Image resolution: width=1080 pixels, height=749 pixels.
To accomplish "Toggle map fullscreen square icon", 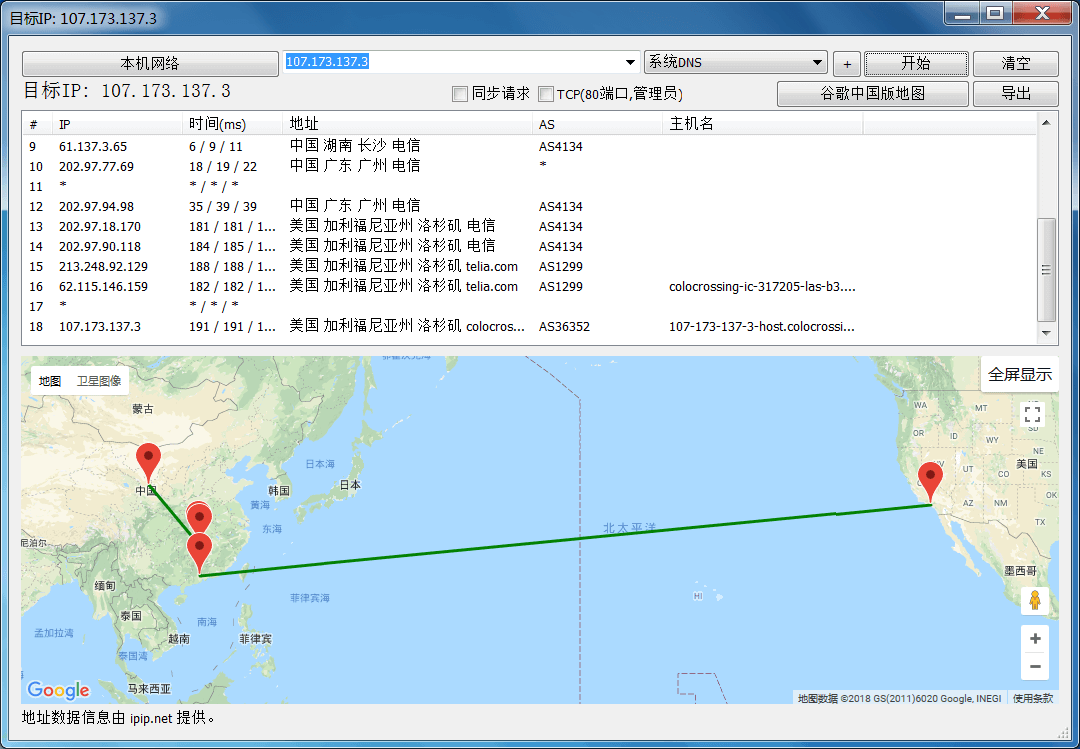I will (1033, 414).
